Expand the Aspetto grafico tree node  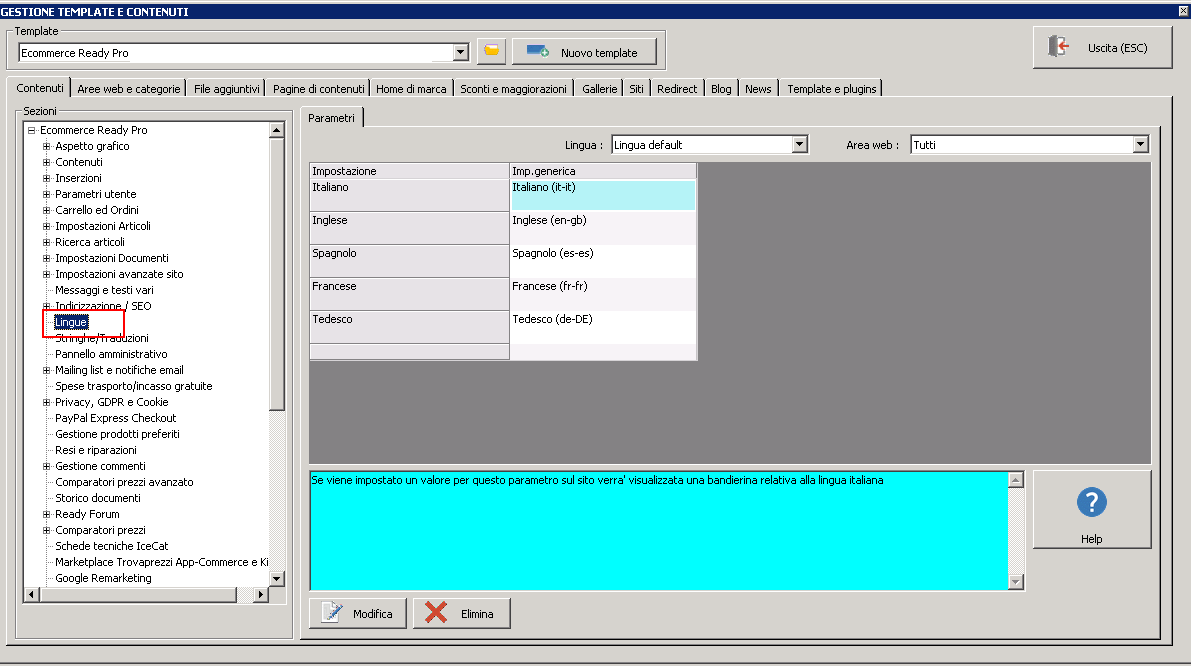[46, 146]
